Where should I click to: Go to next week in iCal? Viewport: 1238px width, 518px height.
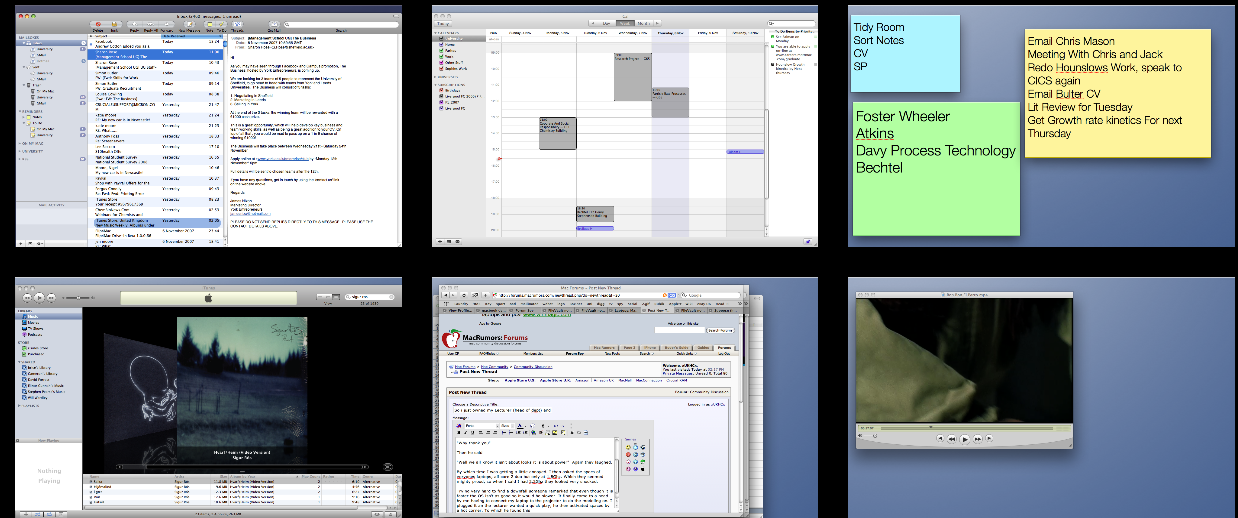pos(657,23)
